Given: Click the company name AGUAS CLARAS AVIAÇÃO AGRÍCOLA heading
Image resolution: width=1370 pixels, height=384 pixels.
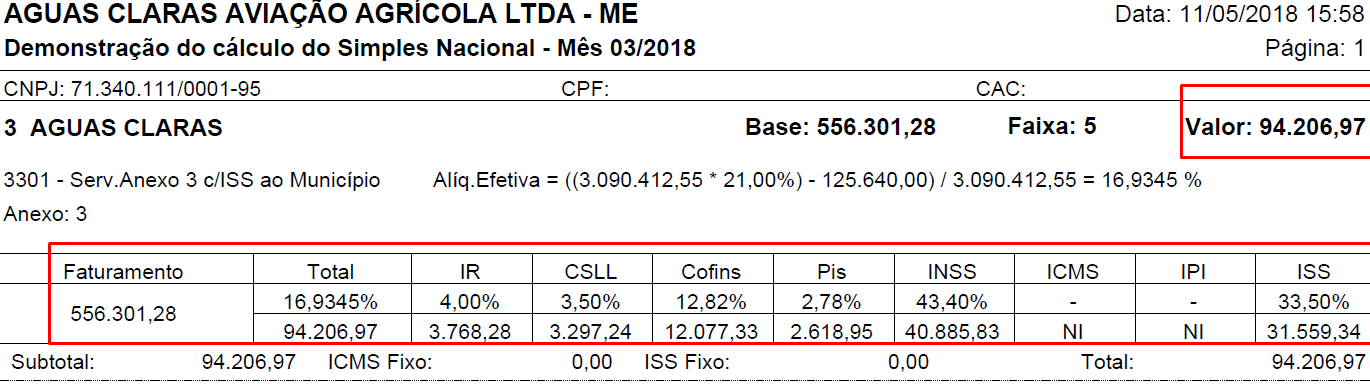Looking at the screenshot, I should tap(322, 15).
